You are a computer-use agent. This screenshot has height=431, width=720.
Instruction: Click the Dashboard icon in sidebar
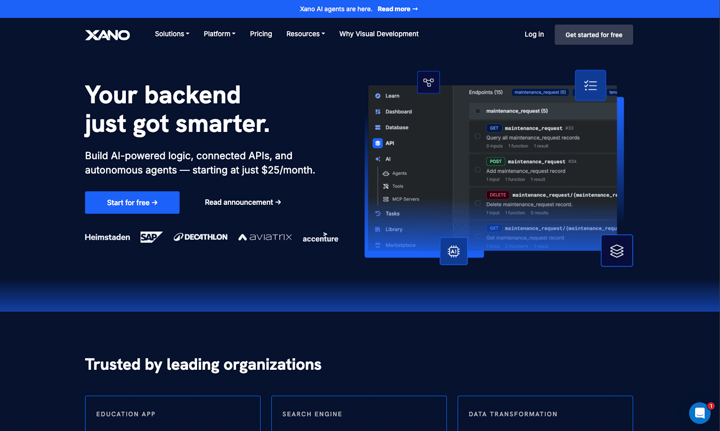point(378,112)
